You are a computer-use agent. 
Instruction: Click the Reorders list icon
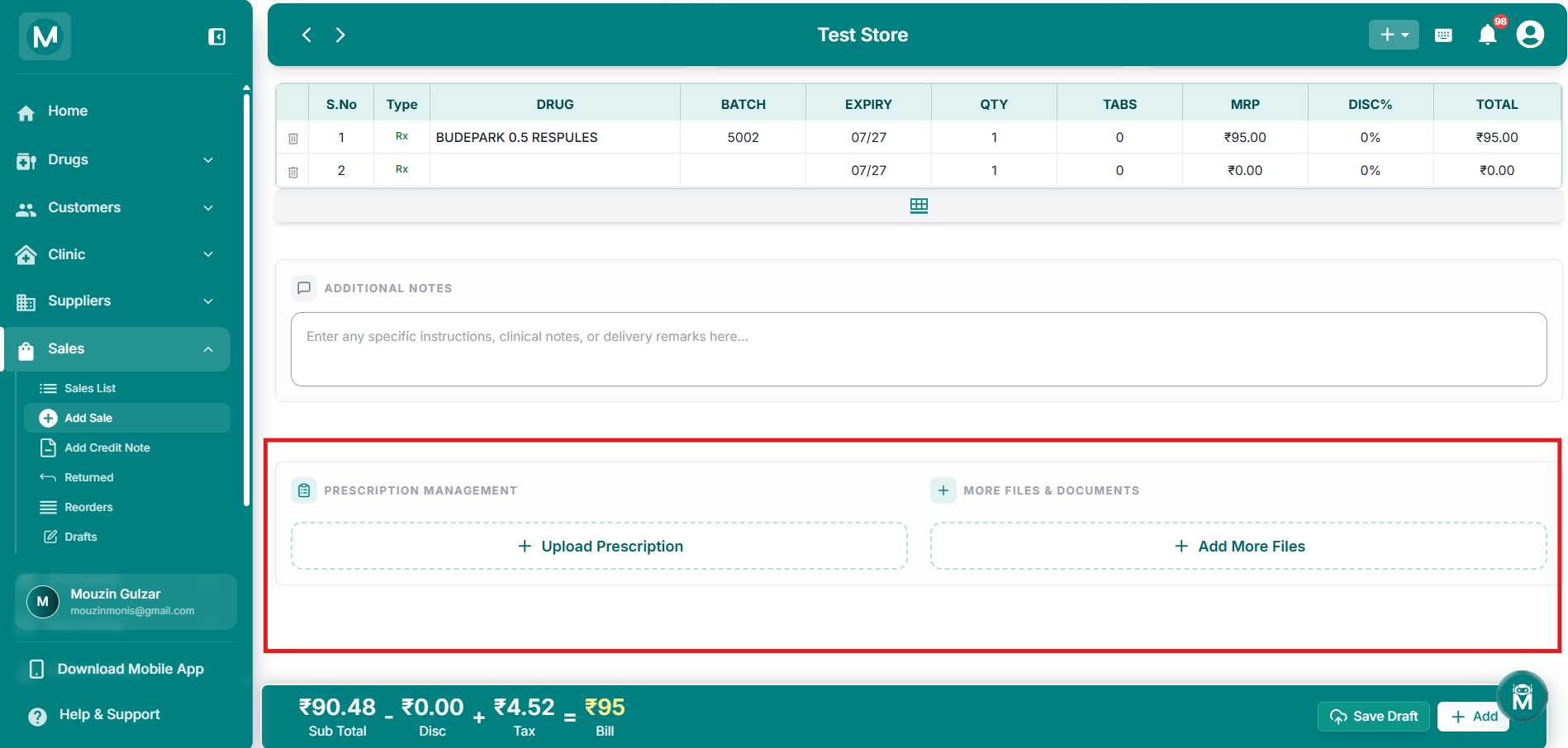pos(48,507)
